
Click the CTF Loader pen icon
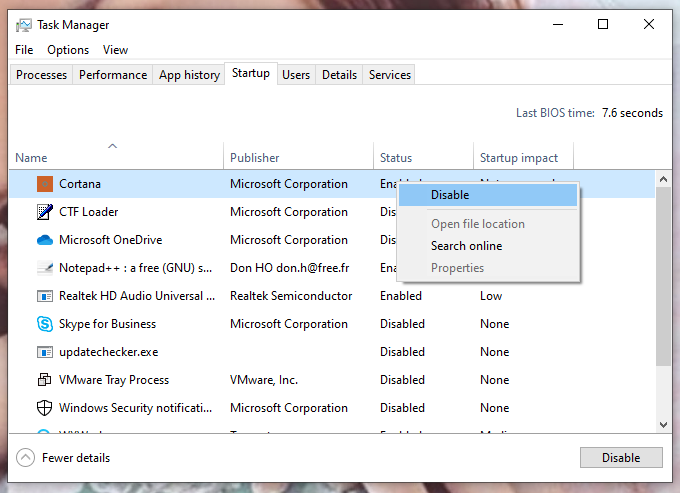click(45, 212)
